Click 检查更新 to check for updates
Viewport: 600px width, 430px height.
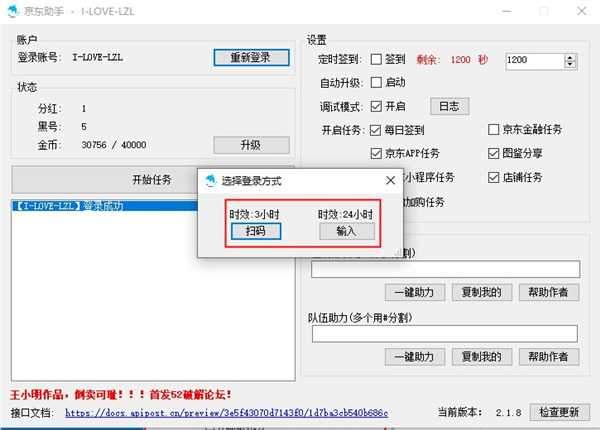click(x=558, y=412)
